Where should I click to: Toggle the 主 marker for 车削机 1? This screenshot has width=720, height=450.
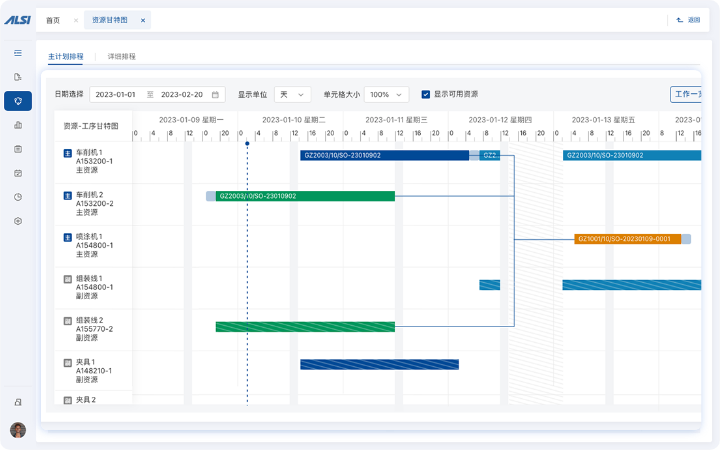coord(68,153)
